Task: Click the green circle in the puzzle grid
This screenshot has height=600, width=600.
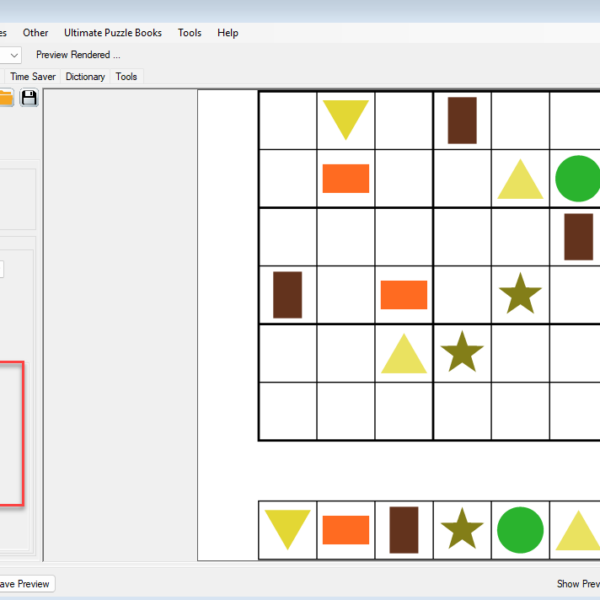Action: click(577, 179)
